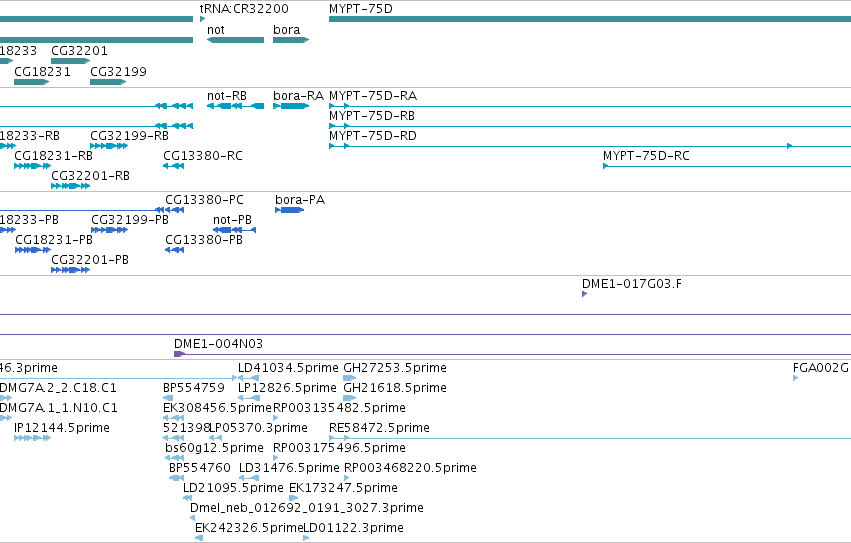
Task: Click the not gene bar
Action: (x=236, y=40)
